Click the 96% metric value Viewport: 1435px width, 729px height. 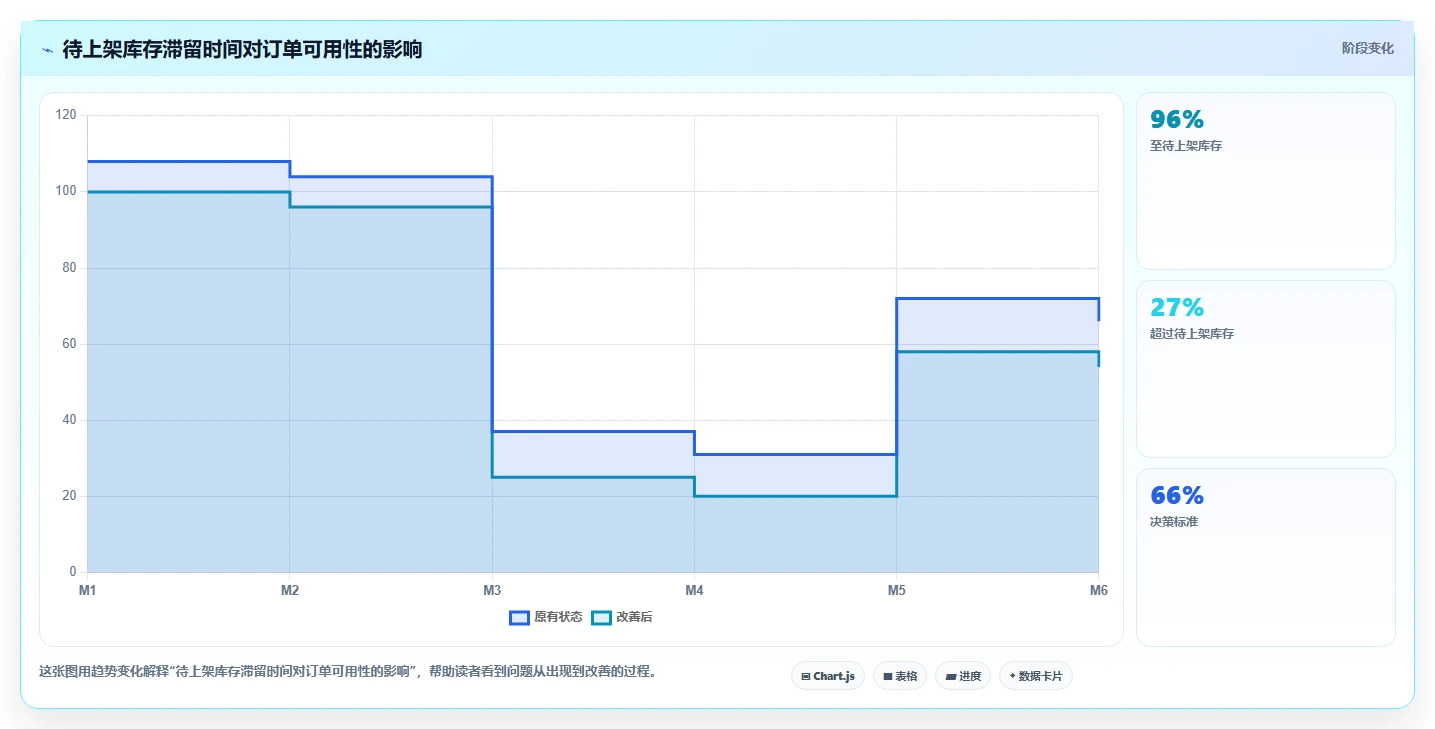pyautogui.click(x=1177, y=120)
